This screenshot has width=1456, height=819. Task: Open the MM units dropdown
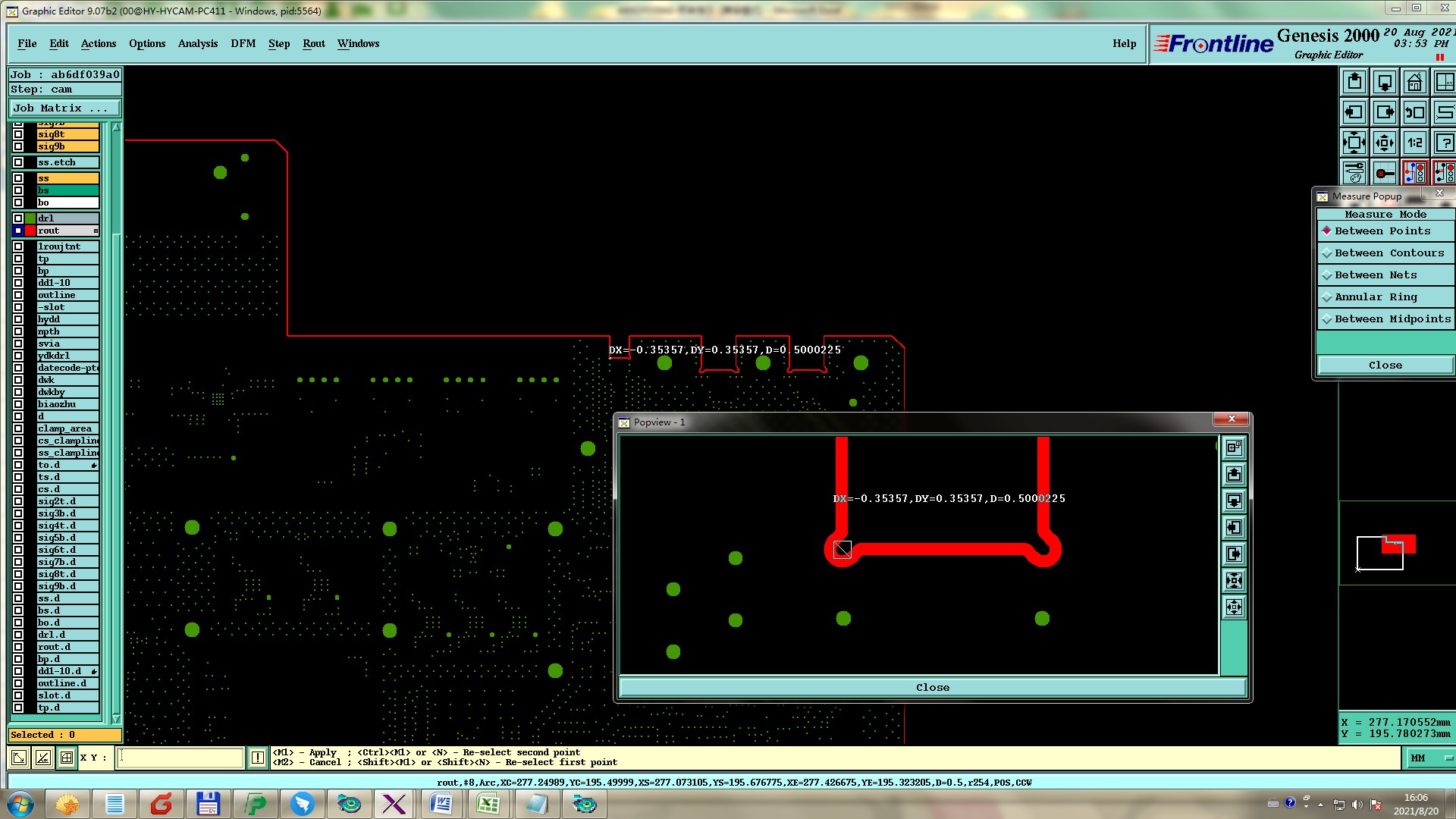[x=1429, y=758]
